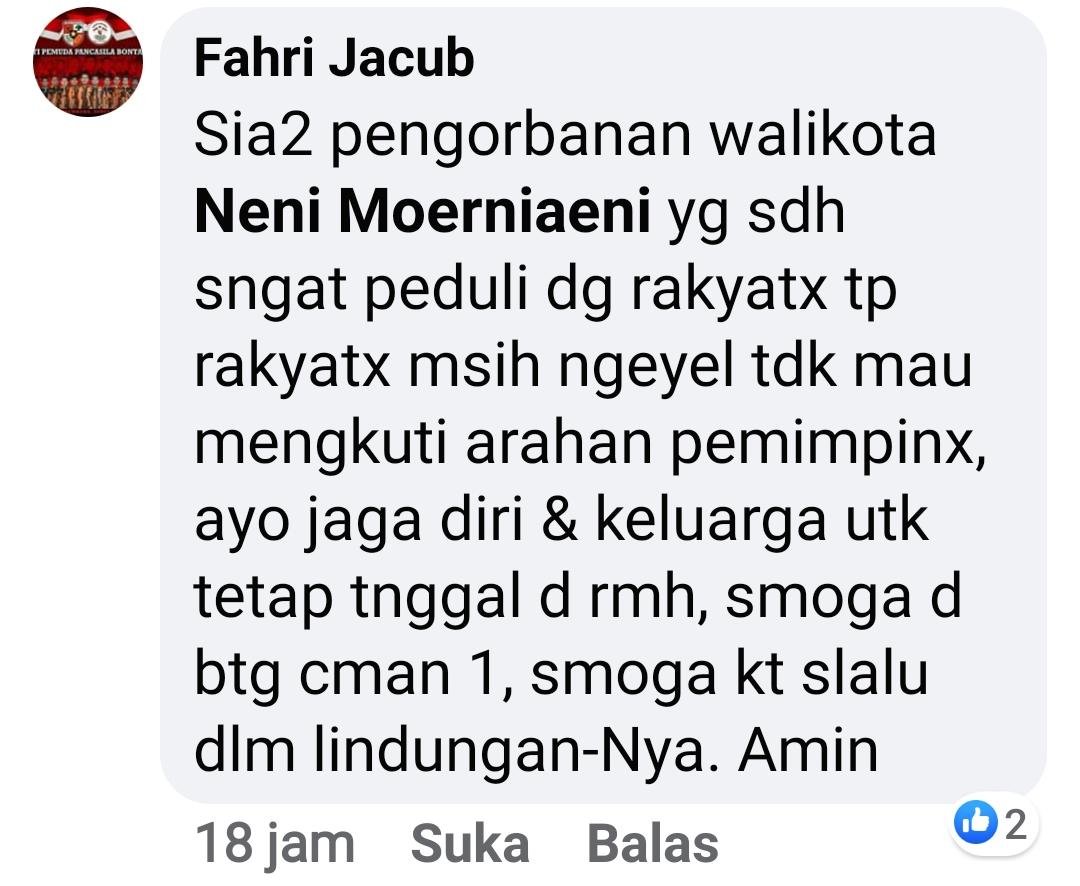Click Balas to reply to comment

[652, 843]
